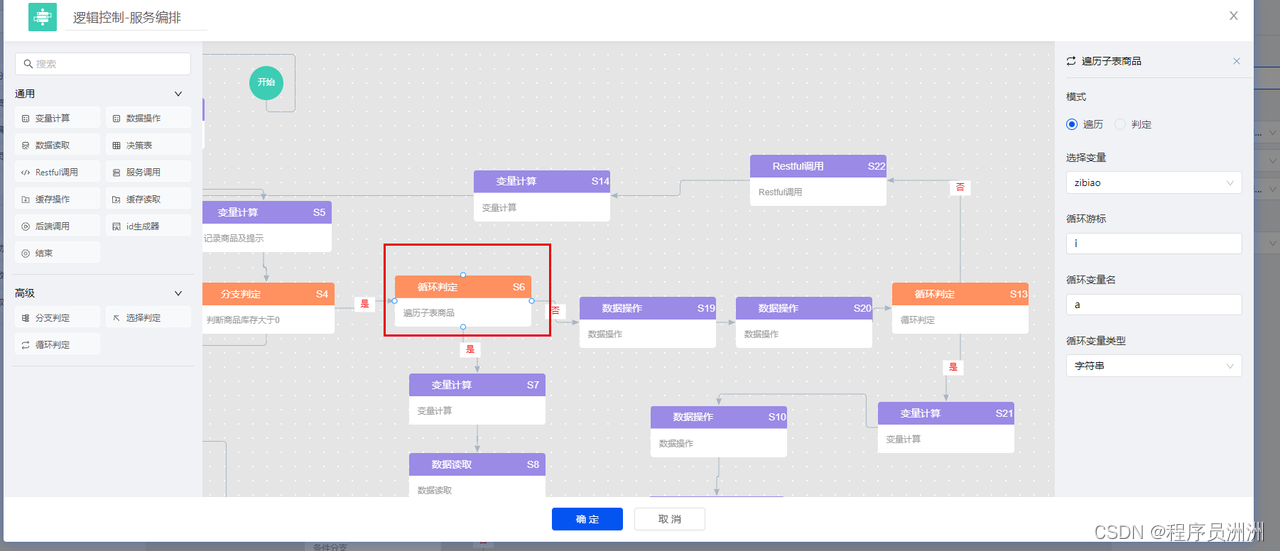Select the 缓存读取 palette item
This screenshot has height=551, width=1280.
click(x=148, y=199)
